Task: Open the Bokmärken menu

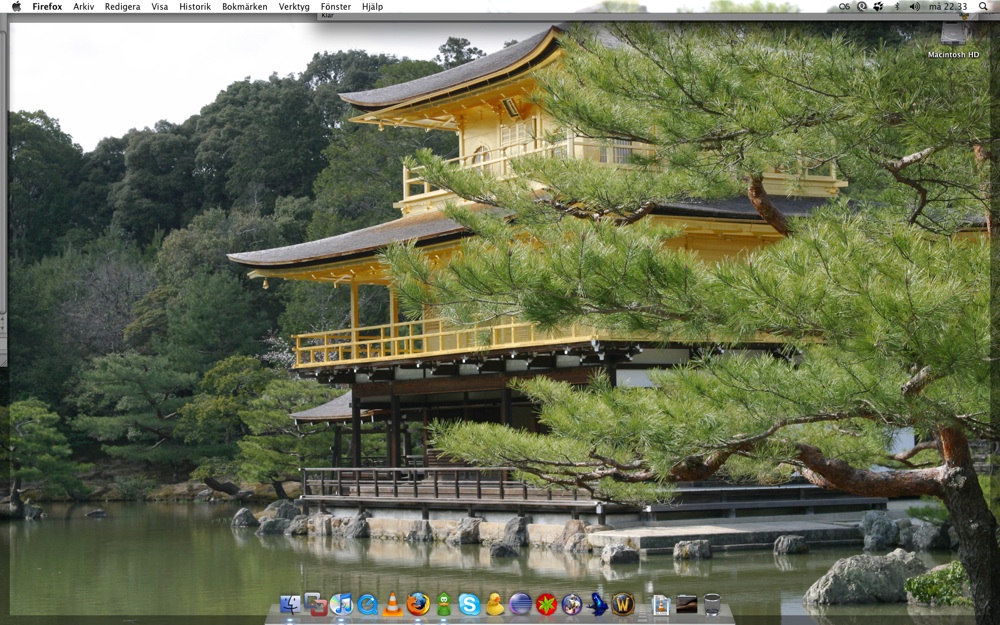Action: (x=245, y=6)
